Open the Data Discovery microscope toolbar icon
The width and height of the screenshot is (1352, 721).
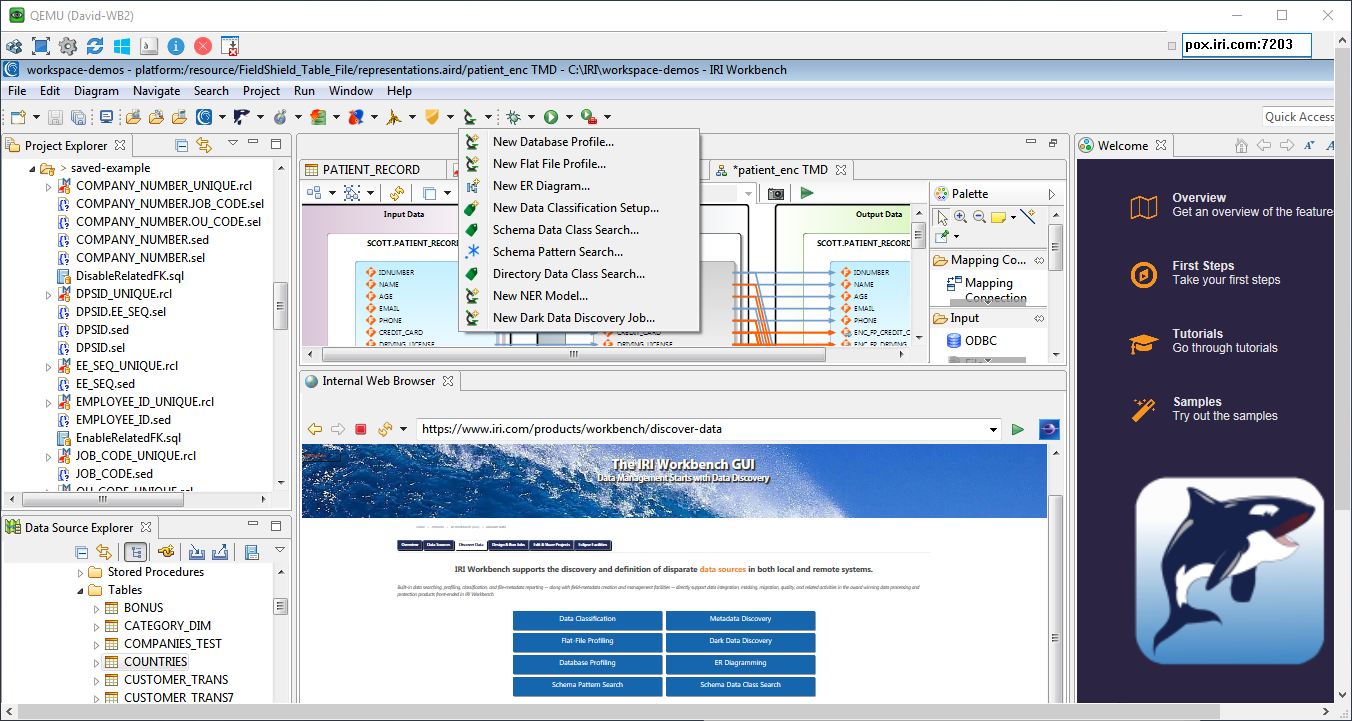(x=469, y=117)
